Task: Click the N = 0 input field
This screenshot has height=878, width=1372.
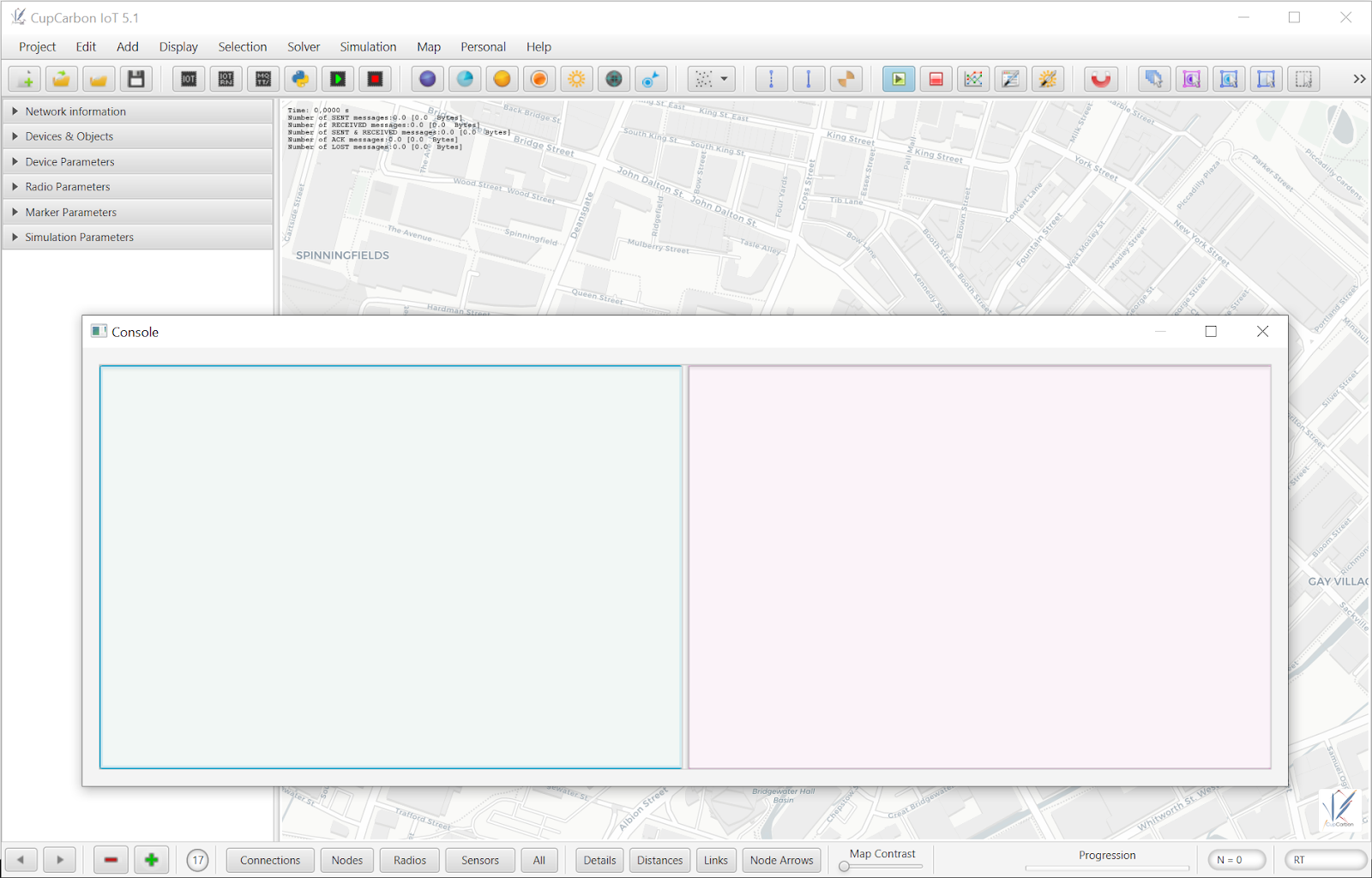Action: pyautogui.click(x=1237, y=860)
